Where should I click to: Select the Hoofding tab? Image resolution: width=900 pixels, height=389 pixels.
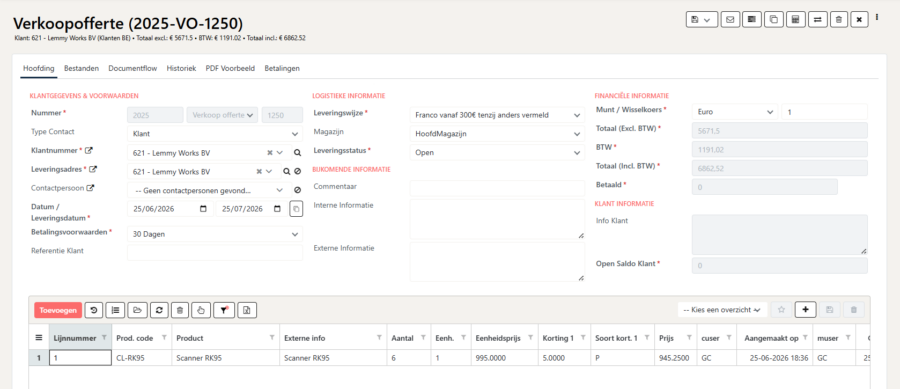38,68
